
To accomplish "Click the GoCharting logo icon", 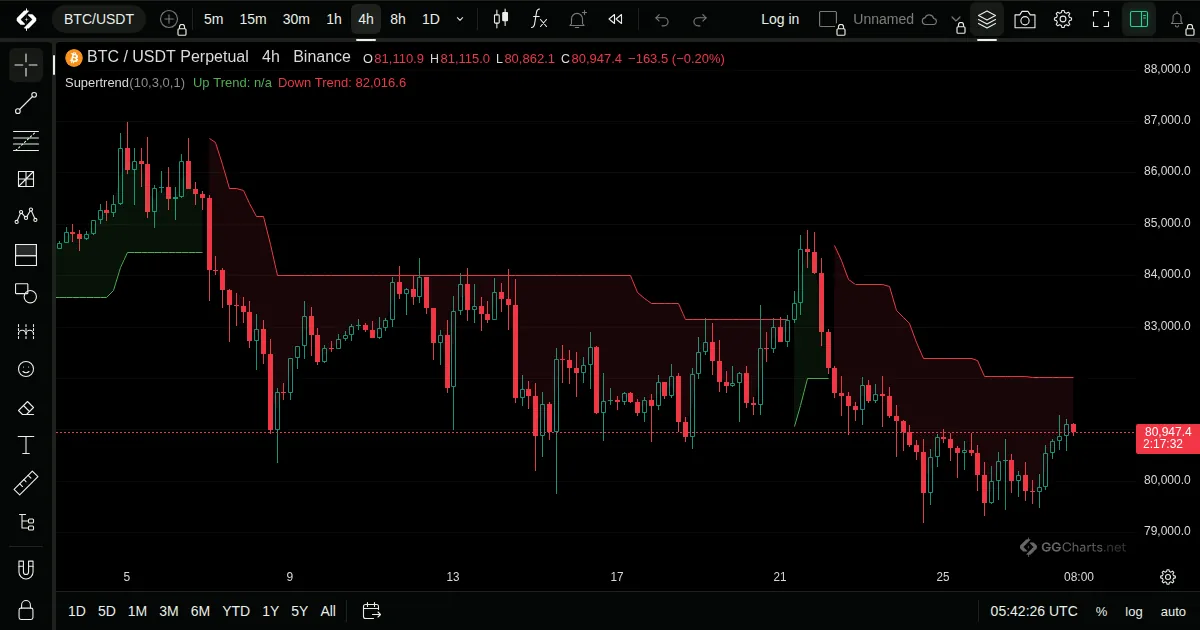I will 26,19.
